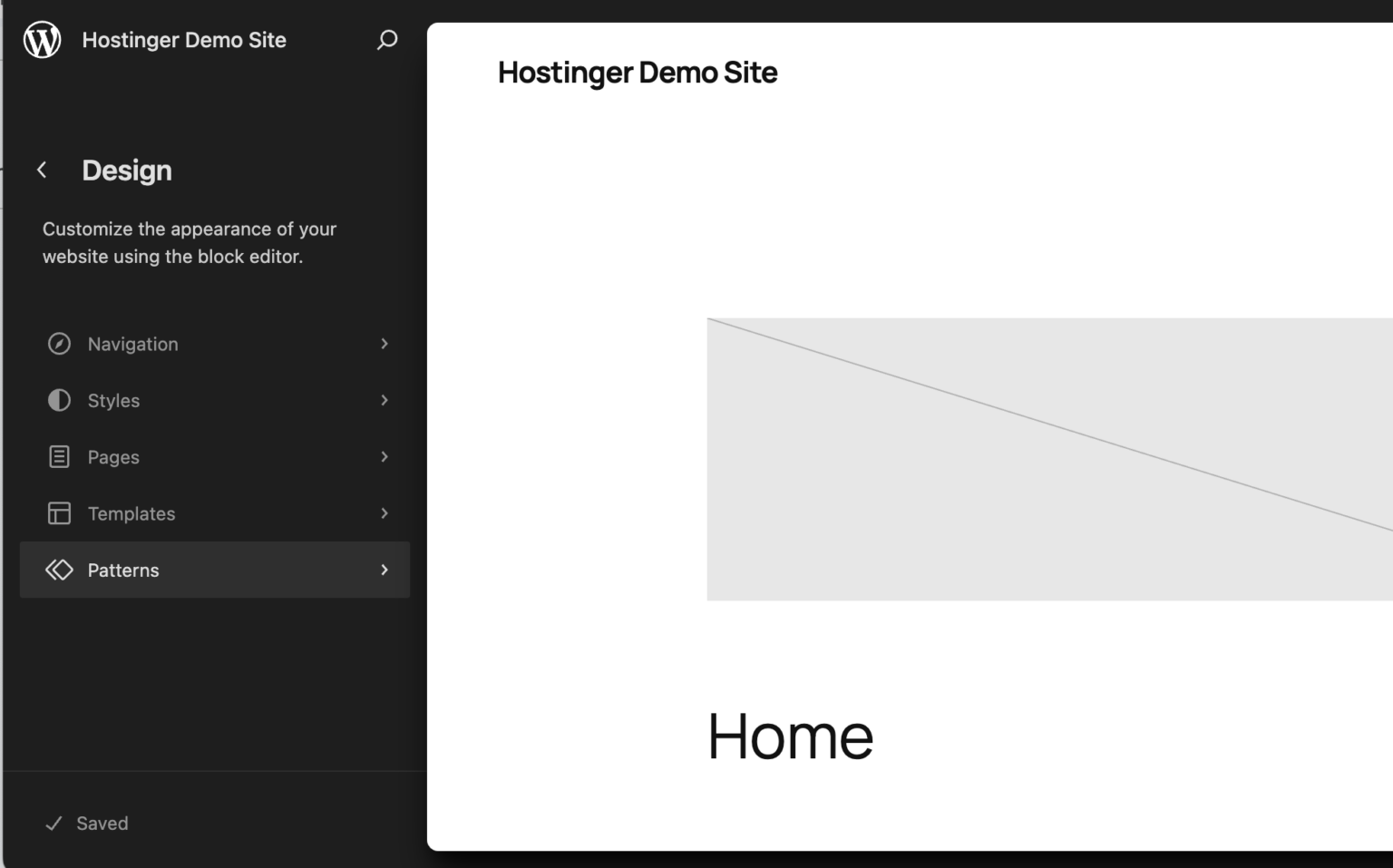The height and width of the screenshot is (868, 1393).
Task: Open the Patterns menu entry
Action: [123, 570]
